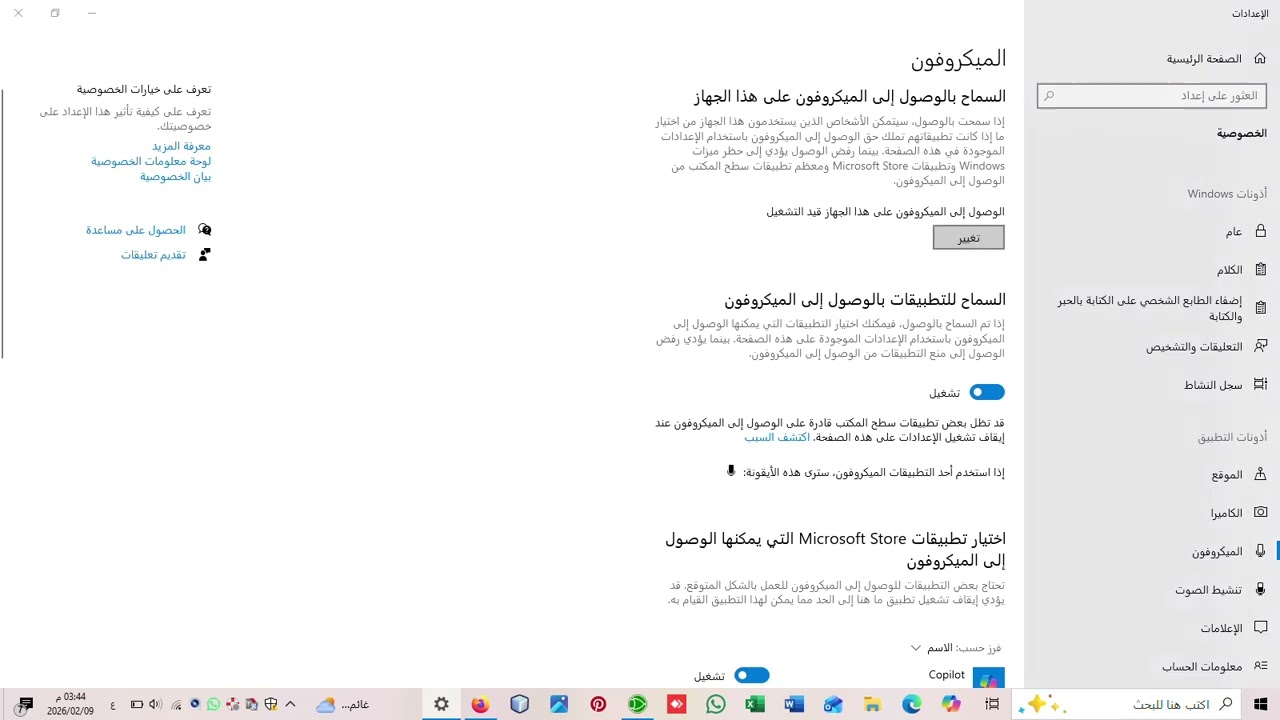Viewport: 1280px width, 720px height.
Task: Open the red AnyDesk taskbar icon
Action: [676, 704]
